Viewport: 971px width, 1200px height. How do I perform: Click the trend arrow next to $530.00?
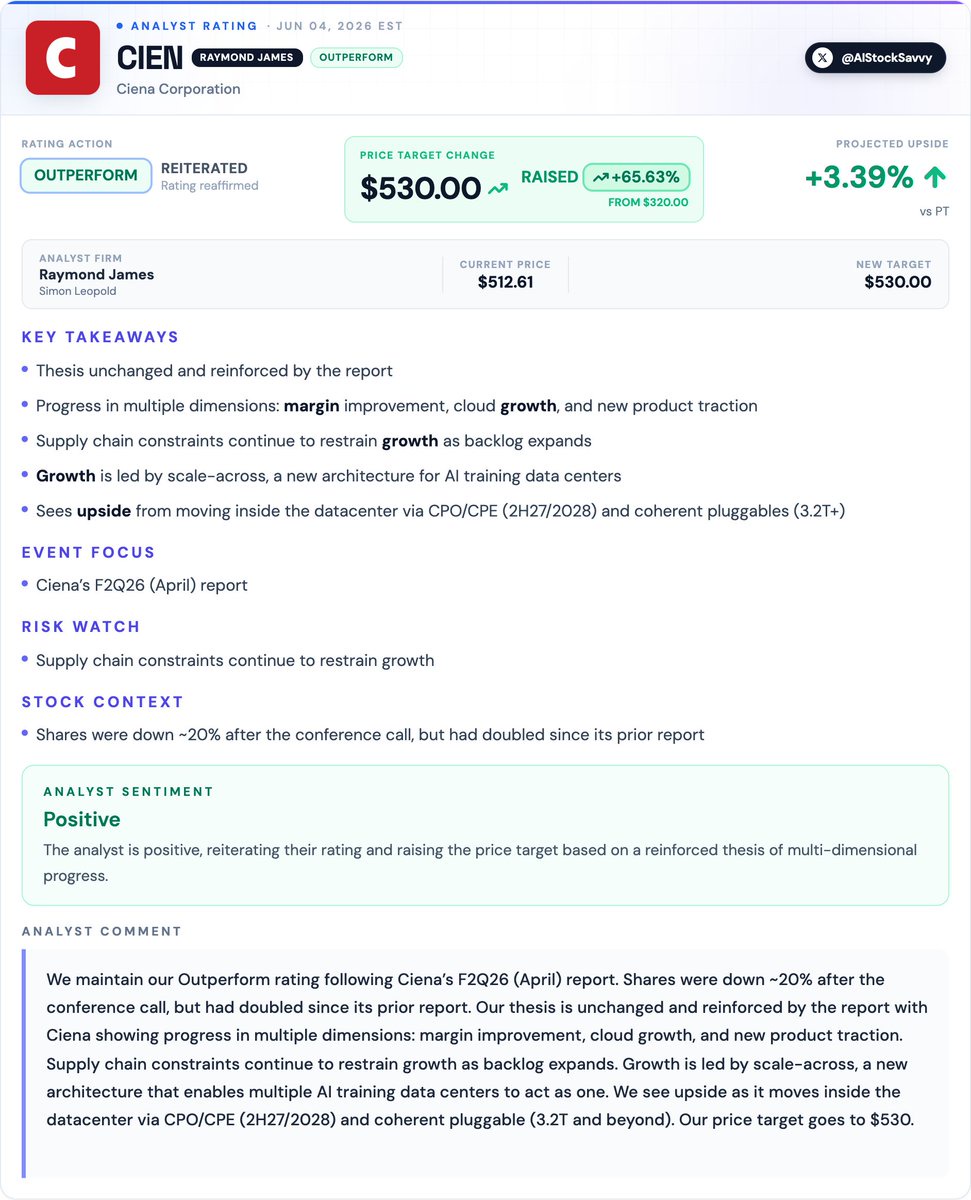coord(498,188)
